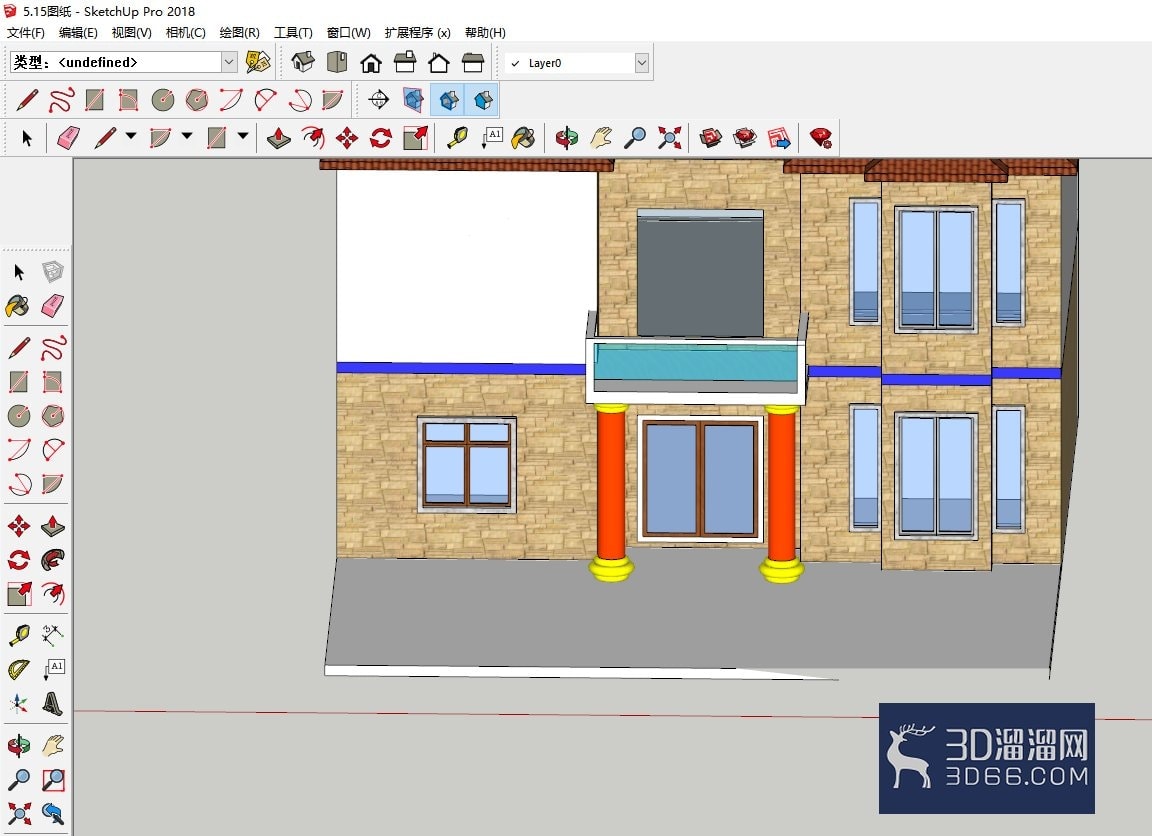The width and height of the screenshot is (1152, 836).
Task: Select the Push/Pull tool in left toolbar
Action: [52, 527]
